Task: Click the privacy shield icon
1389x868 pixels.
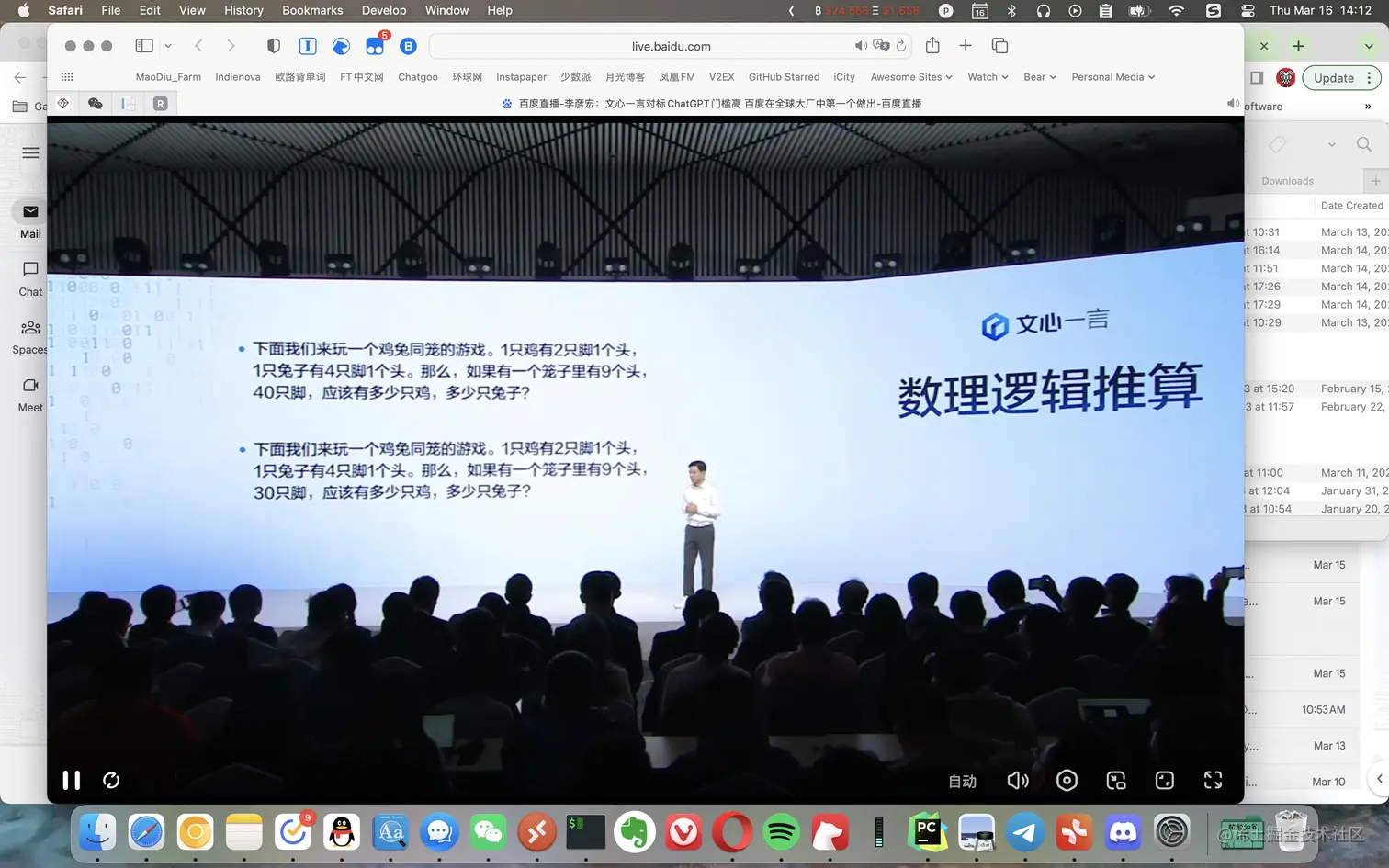Action: click(274, 45)
